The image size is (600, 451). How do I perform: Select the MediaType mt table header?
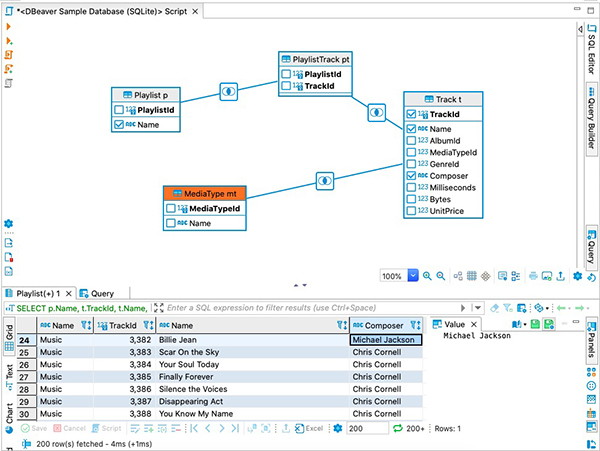pyautogui.click(x=204, y=194)
